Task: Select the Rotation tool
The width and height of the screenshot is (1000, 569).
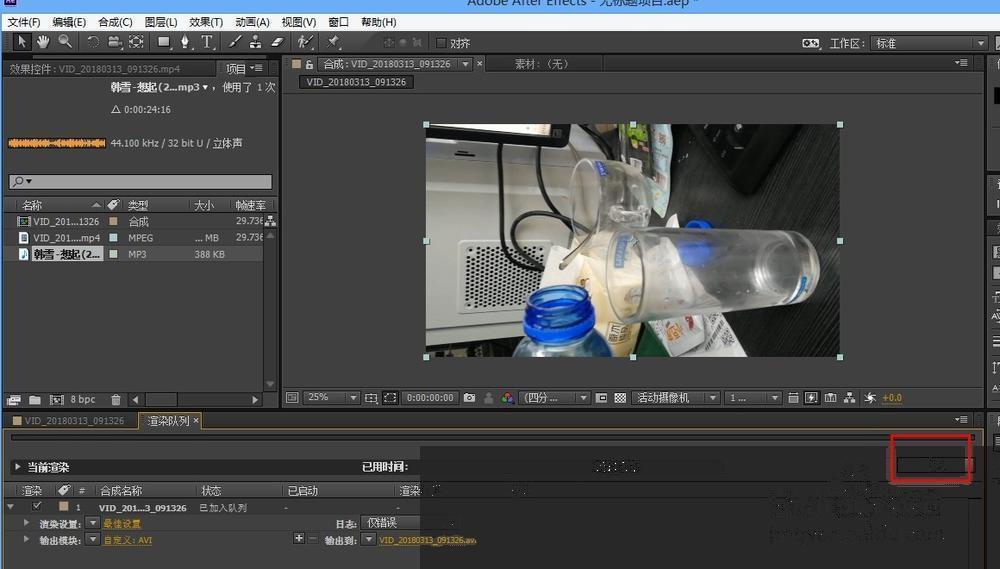Action: (93, 42)
